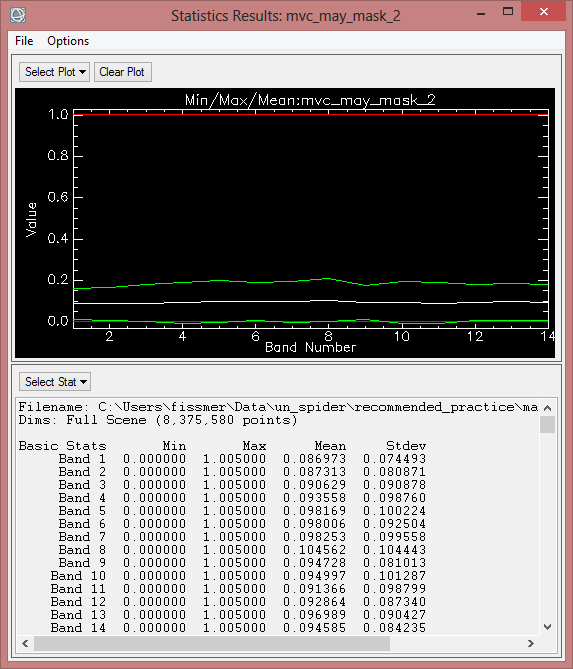
Task: Click the horizontal scrollbar left arrow
Action: 25,643
